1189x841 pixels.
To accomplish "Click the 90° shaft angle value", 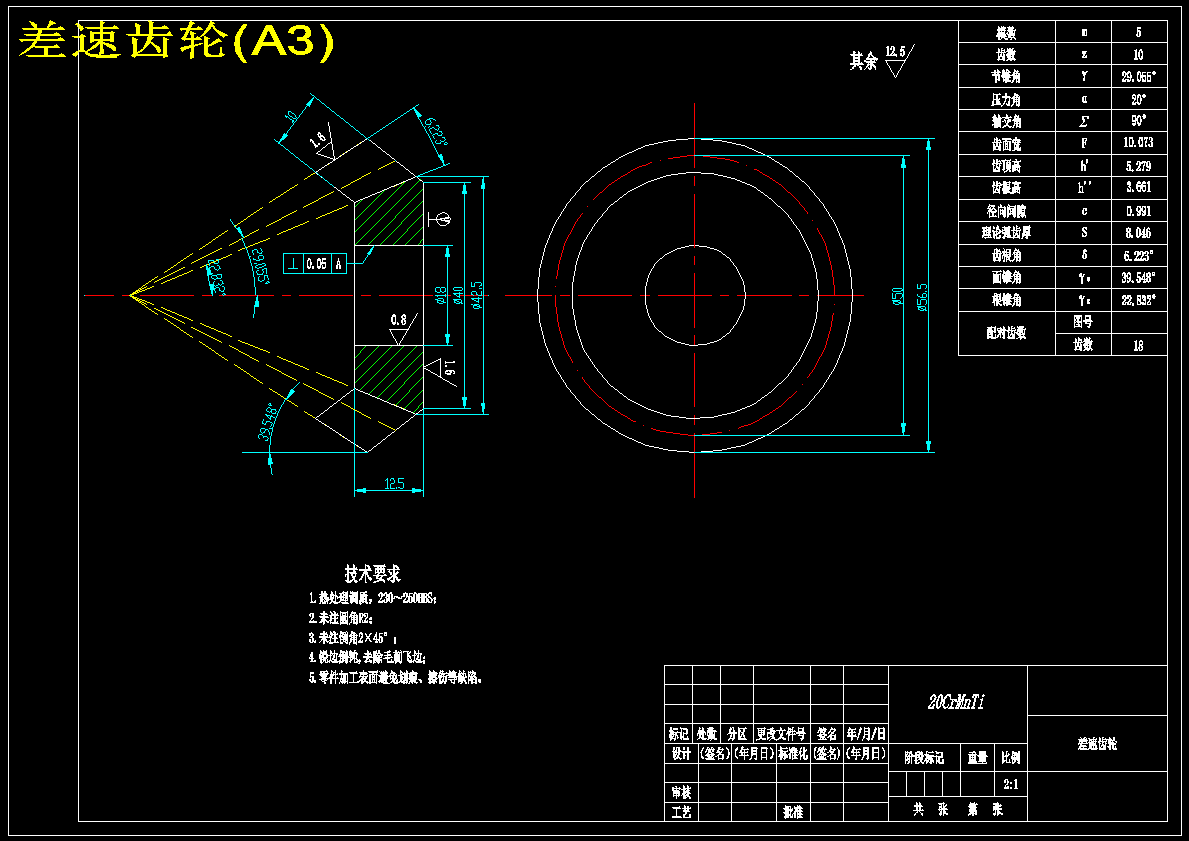I will 1139,121.
